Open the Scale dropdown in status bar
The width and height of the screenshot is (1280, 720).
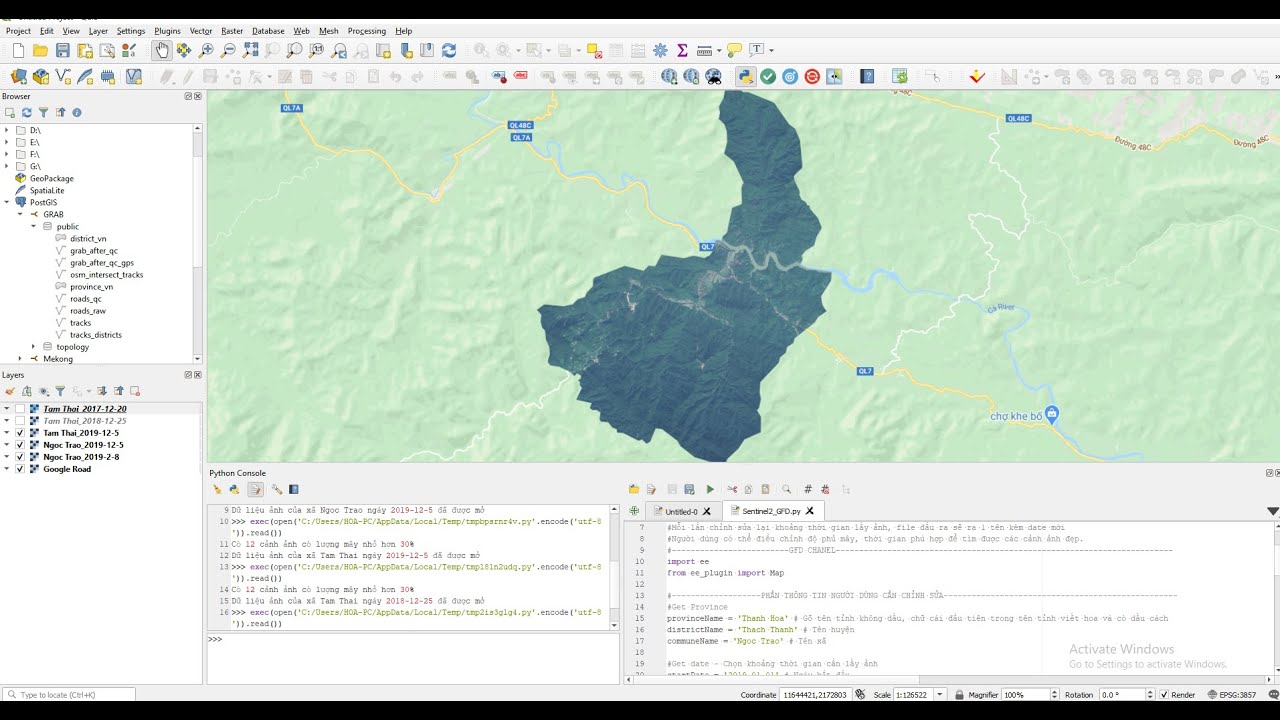pos(942,695)
